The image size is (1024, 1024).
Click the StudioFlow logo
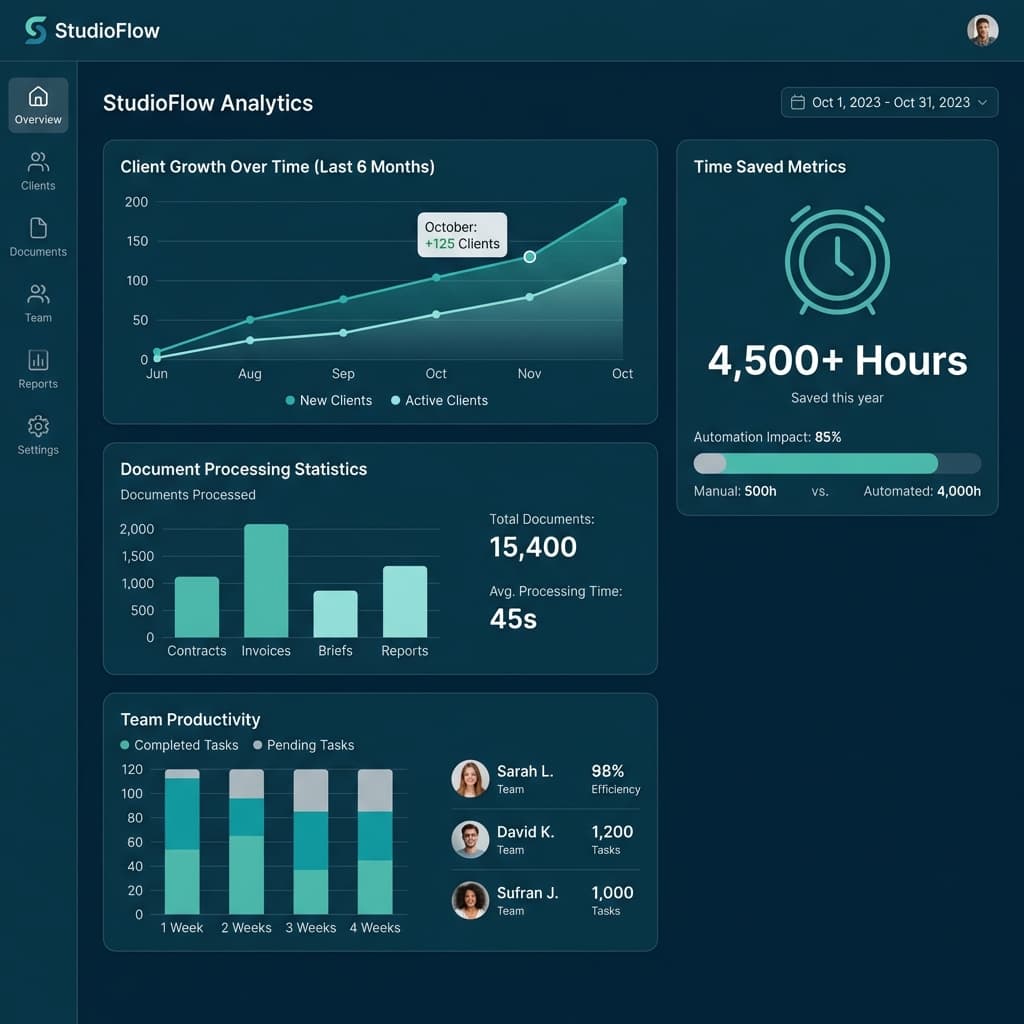(x=92, y=30)
